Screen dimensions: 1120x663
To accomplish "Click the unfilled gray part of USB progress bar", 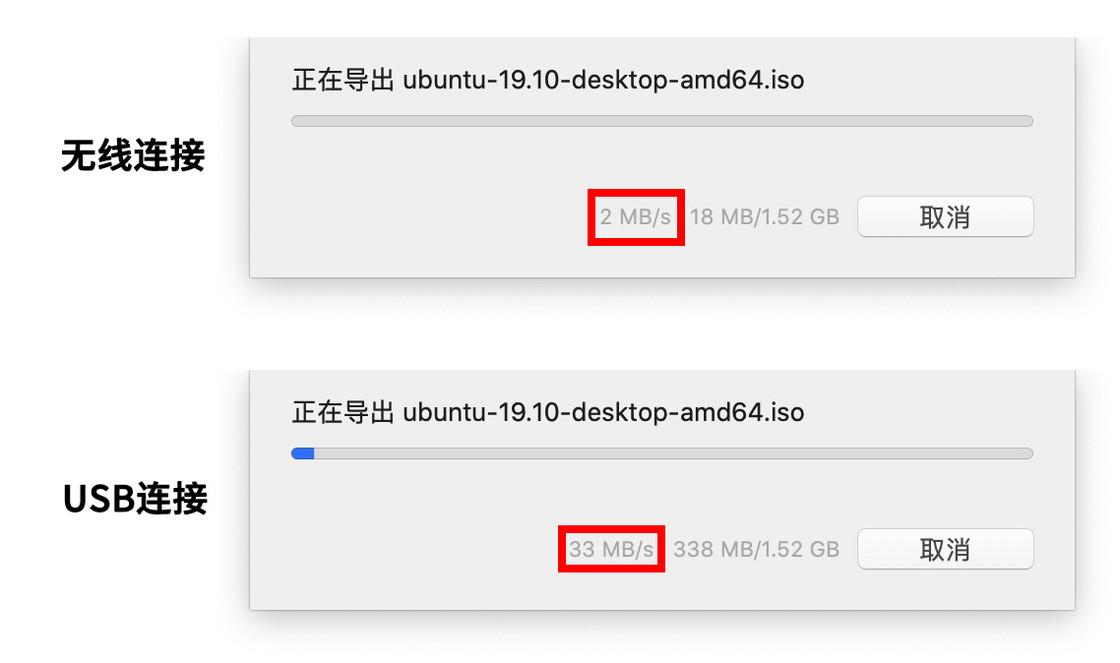I will point(672,453).
